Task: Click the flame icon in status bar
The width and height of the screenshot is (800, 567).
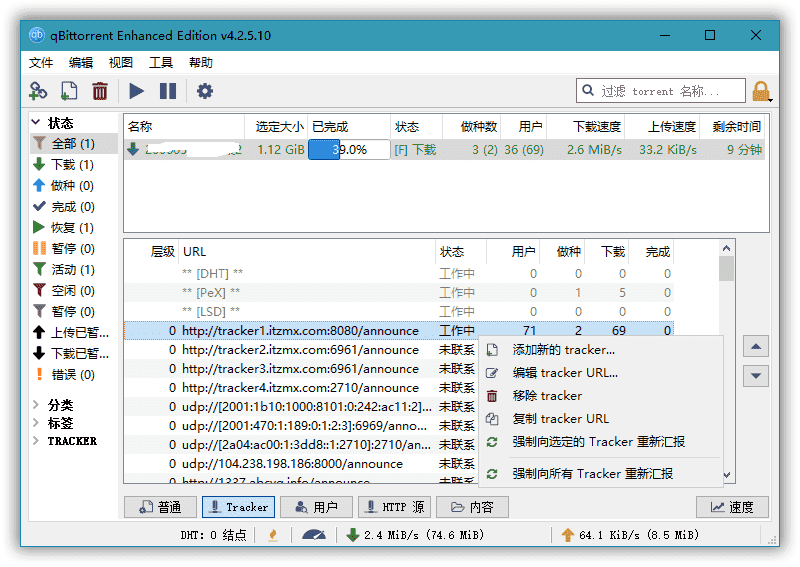Action: (273, 535)
